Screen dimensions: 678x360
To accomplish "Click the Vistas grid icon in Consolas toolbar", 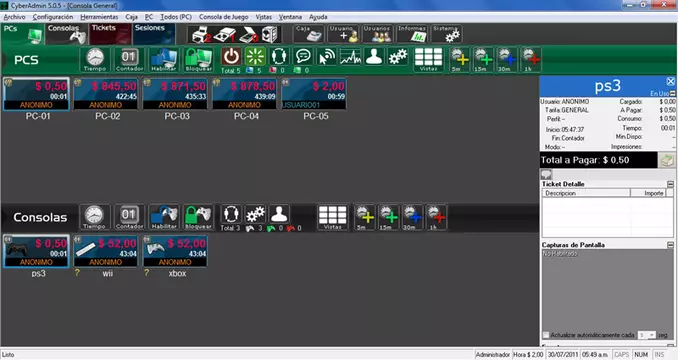I will 333,217.
